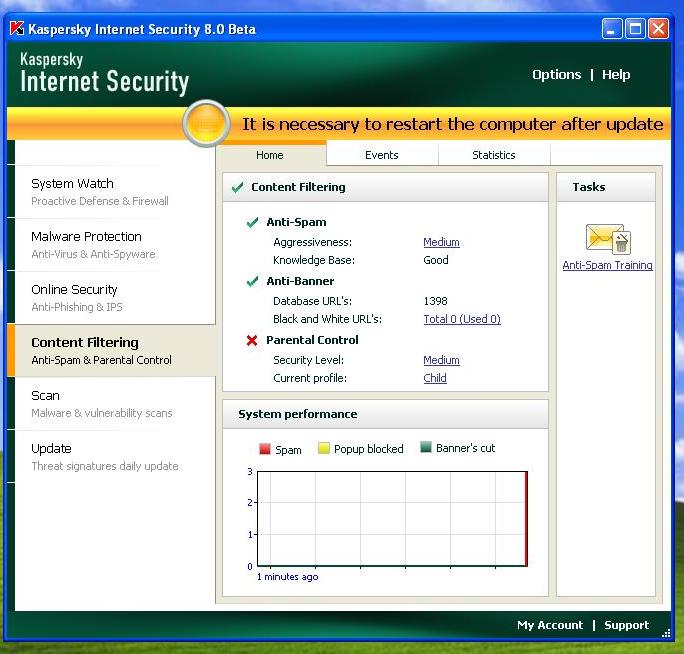Click the Kaspersky K logo in title bar
Image resolution: width=684 pixels, height=654 pixels.
[17, 28]
